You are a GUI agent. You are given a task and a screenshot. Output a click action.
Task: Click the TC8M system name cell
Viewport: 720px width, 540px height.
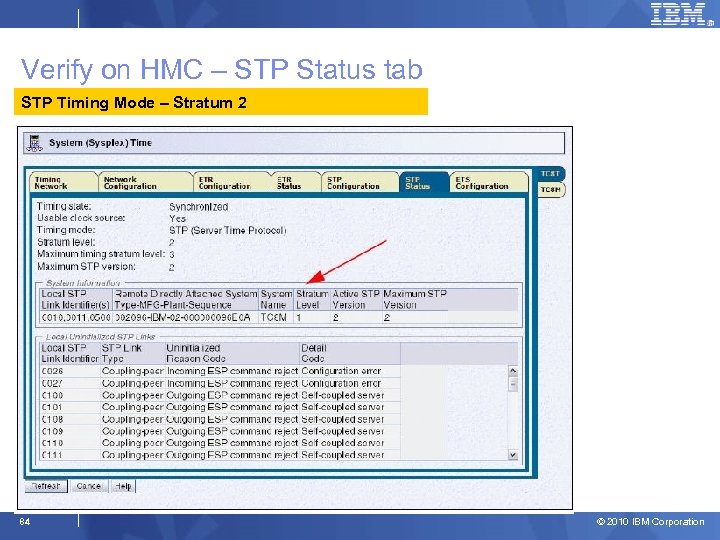(x=276, y=317)
